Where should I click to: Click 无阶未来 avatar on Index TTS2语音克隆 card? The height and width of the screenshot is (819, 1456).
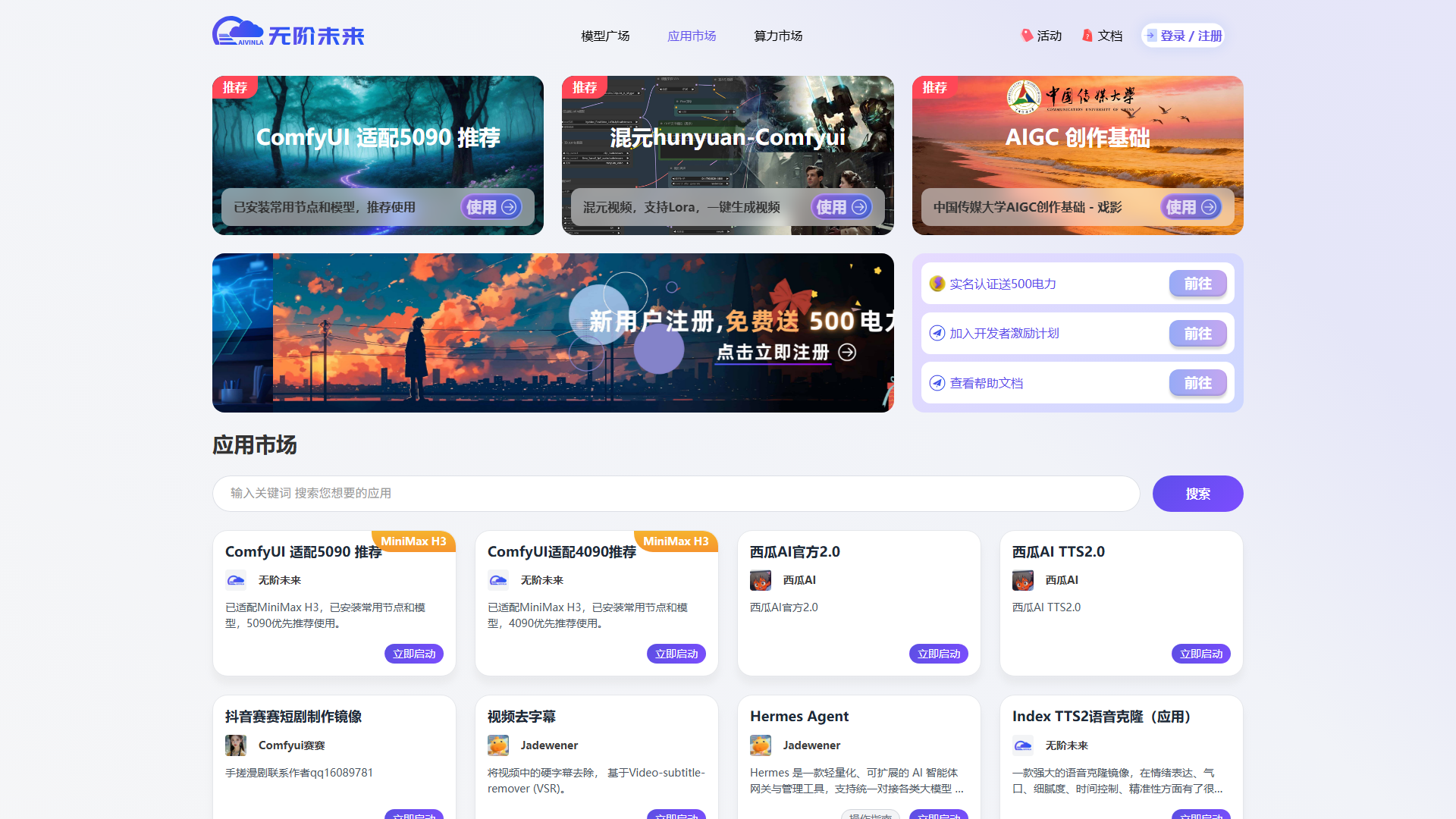tap(1023, 745)
